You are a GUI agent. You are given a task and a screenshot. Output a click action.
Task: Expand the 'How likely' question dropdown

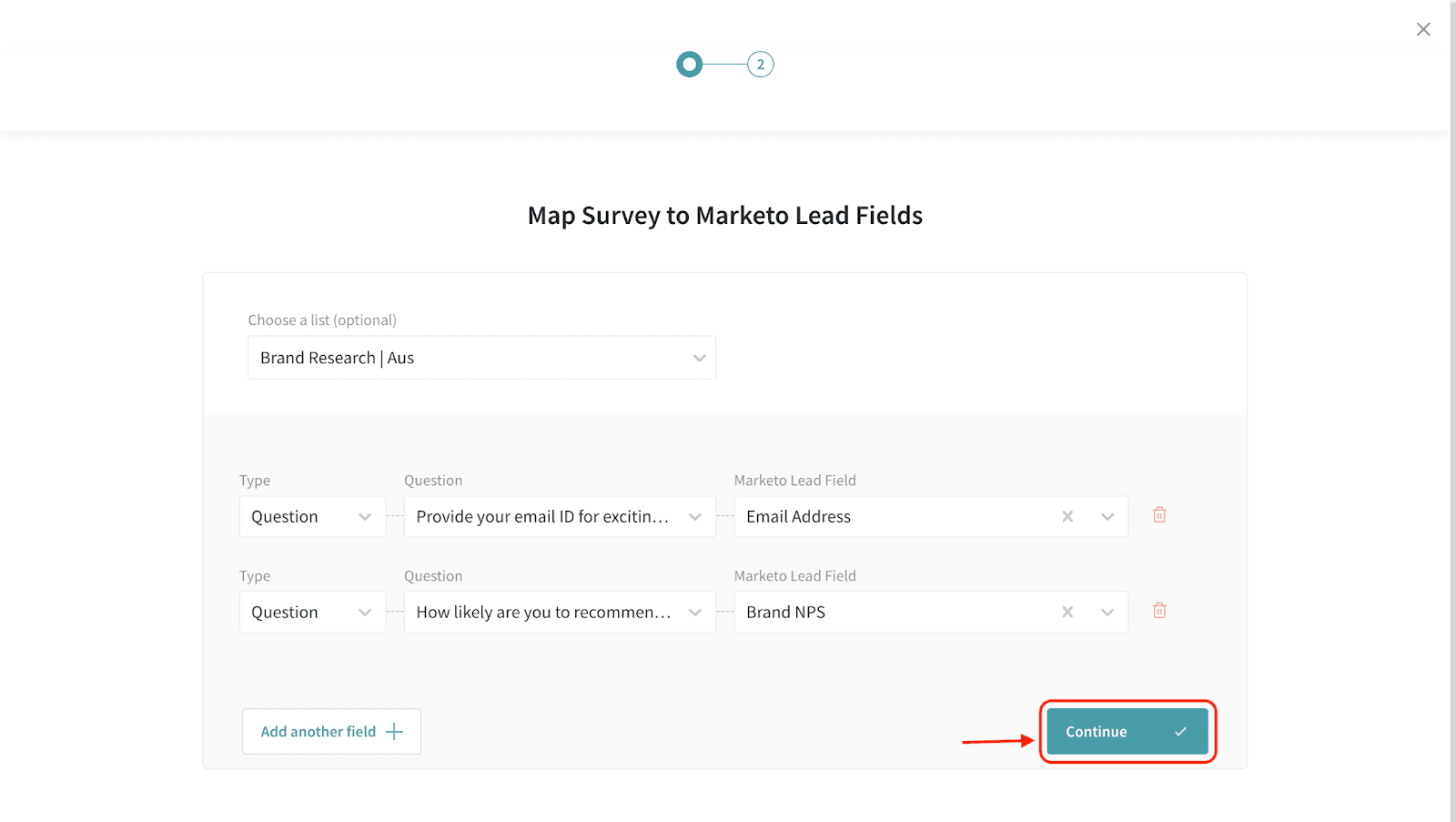(695, 612)
